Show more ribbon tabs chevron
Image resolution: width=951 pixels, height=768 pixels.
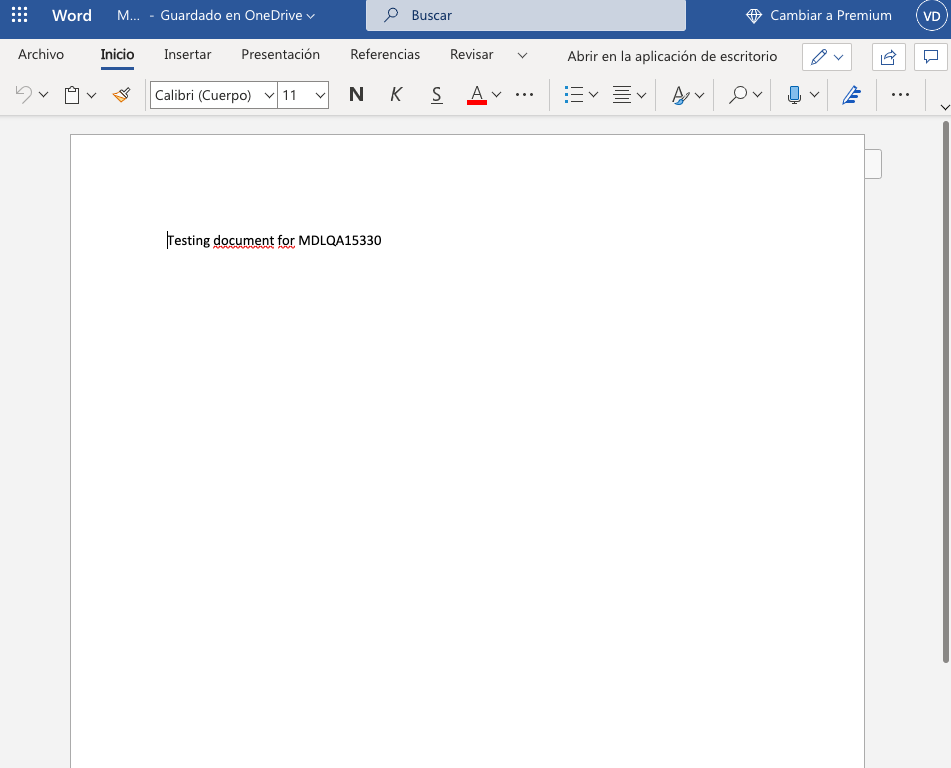pyautogui.click(x=522, y=56)
